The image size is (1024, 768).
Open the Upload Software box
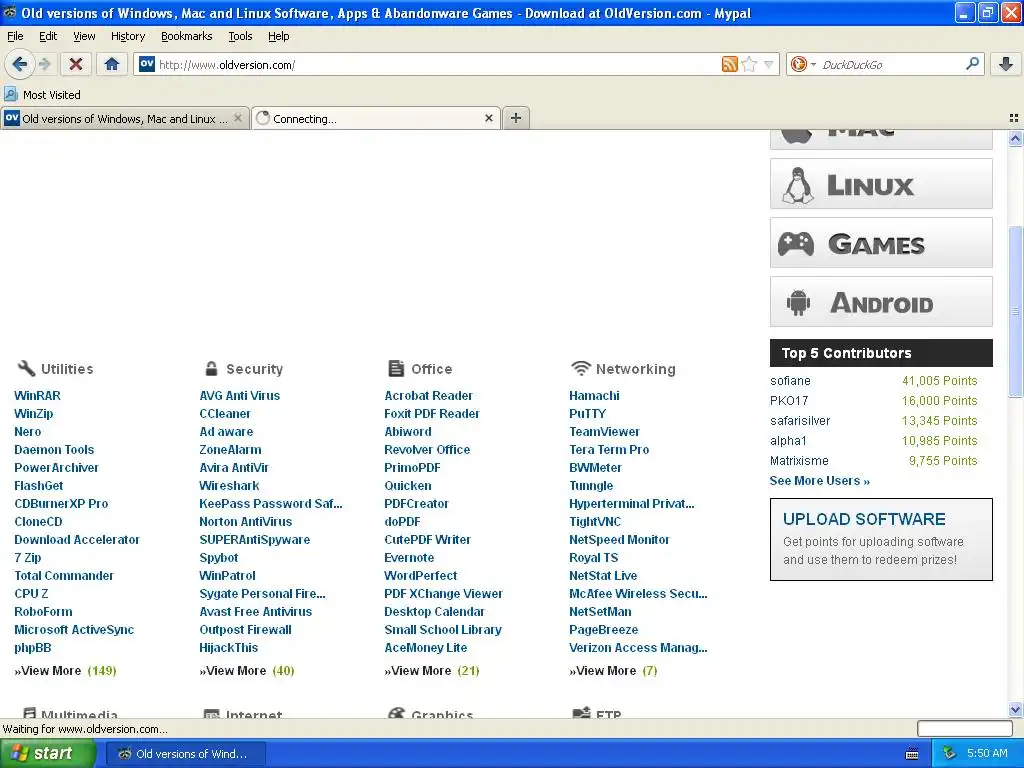point(881,539)
